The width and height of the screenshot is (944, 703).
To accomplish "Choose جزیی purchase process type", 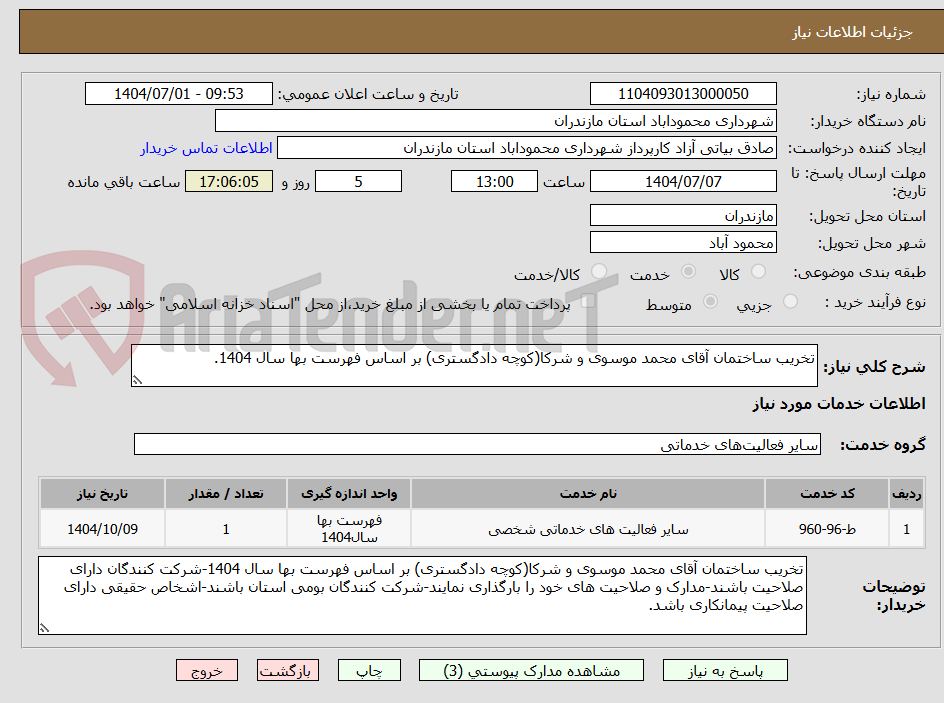I will (791, 301).
